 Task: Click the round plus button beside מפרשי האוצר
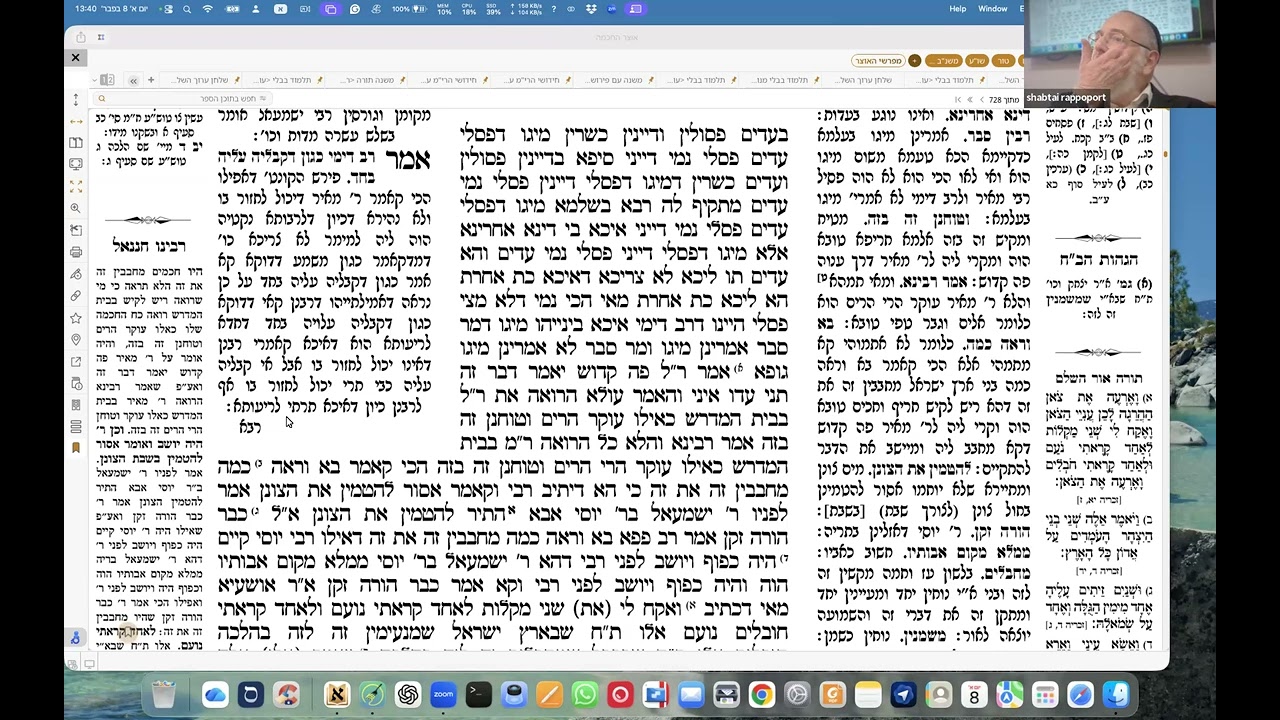tap(914, 61)
